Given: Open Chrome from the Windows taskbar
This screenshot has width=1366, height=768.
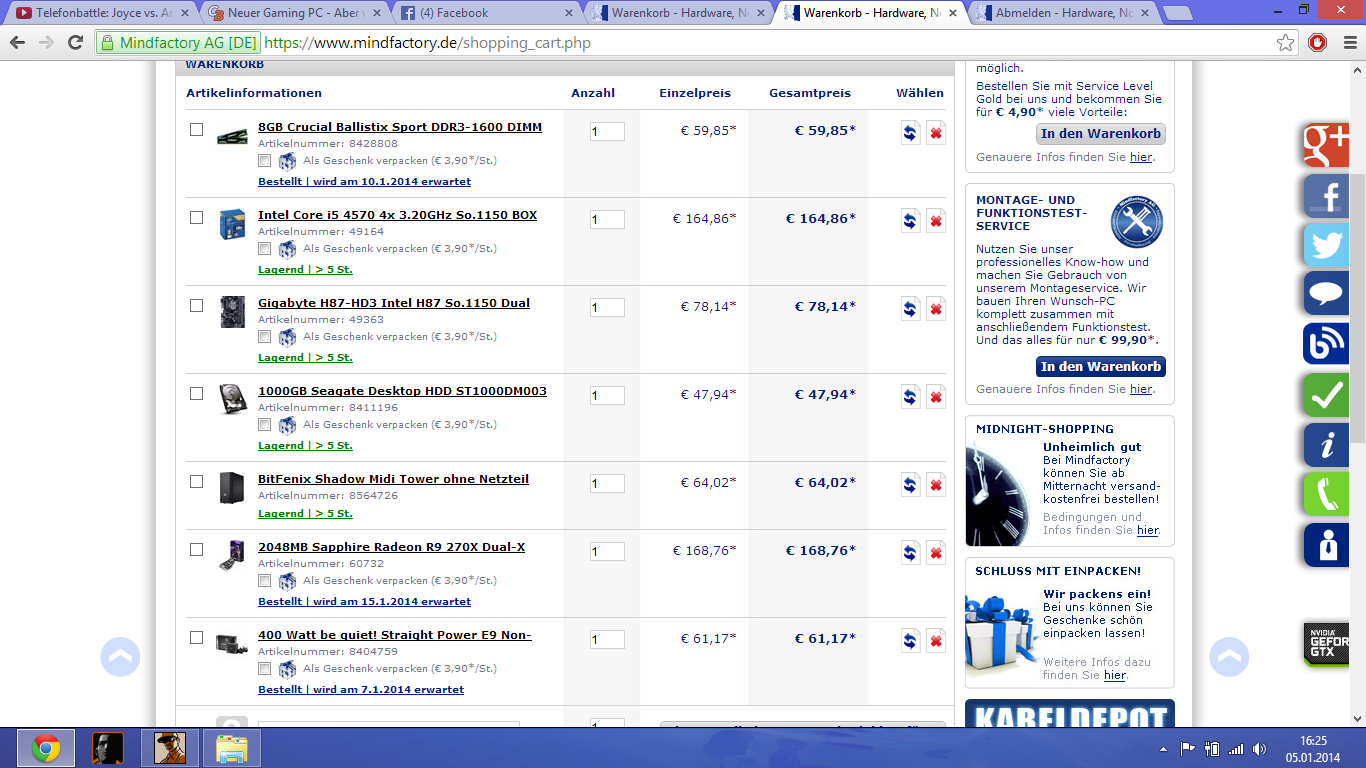Looking at the screenshot, I should 46,748.
